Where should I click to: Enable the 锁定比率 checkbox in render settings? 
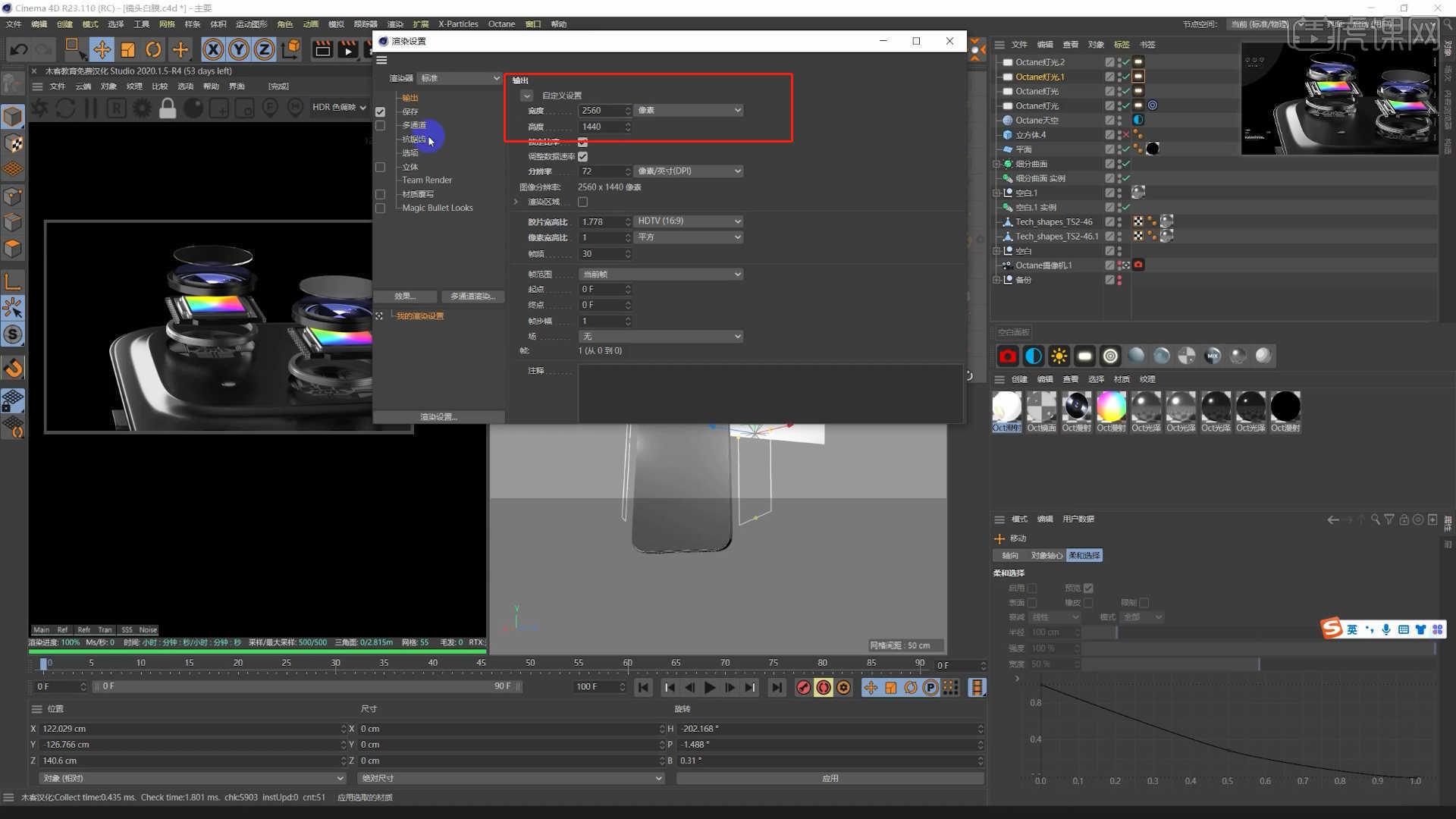pos(582,142)
